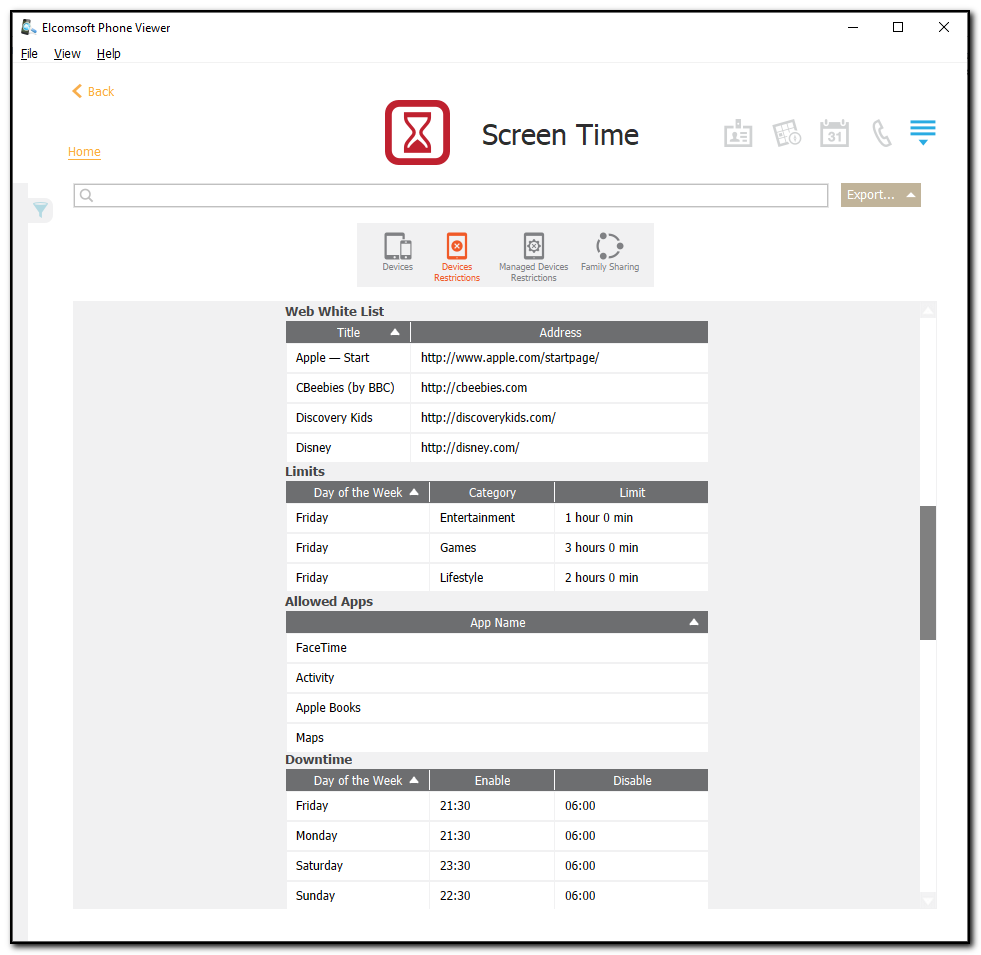Open the Devices section
This screenshot has height=955, width=981.
coord(397,254)
